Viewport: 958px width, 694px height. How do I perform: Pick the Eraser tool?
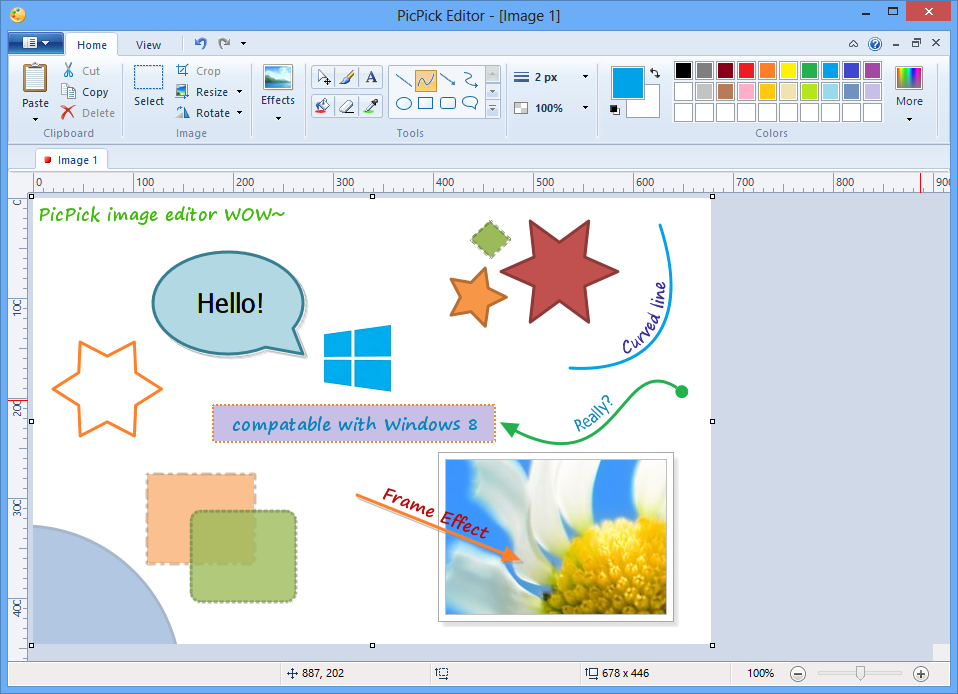(x=347, y=104)
